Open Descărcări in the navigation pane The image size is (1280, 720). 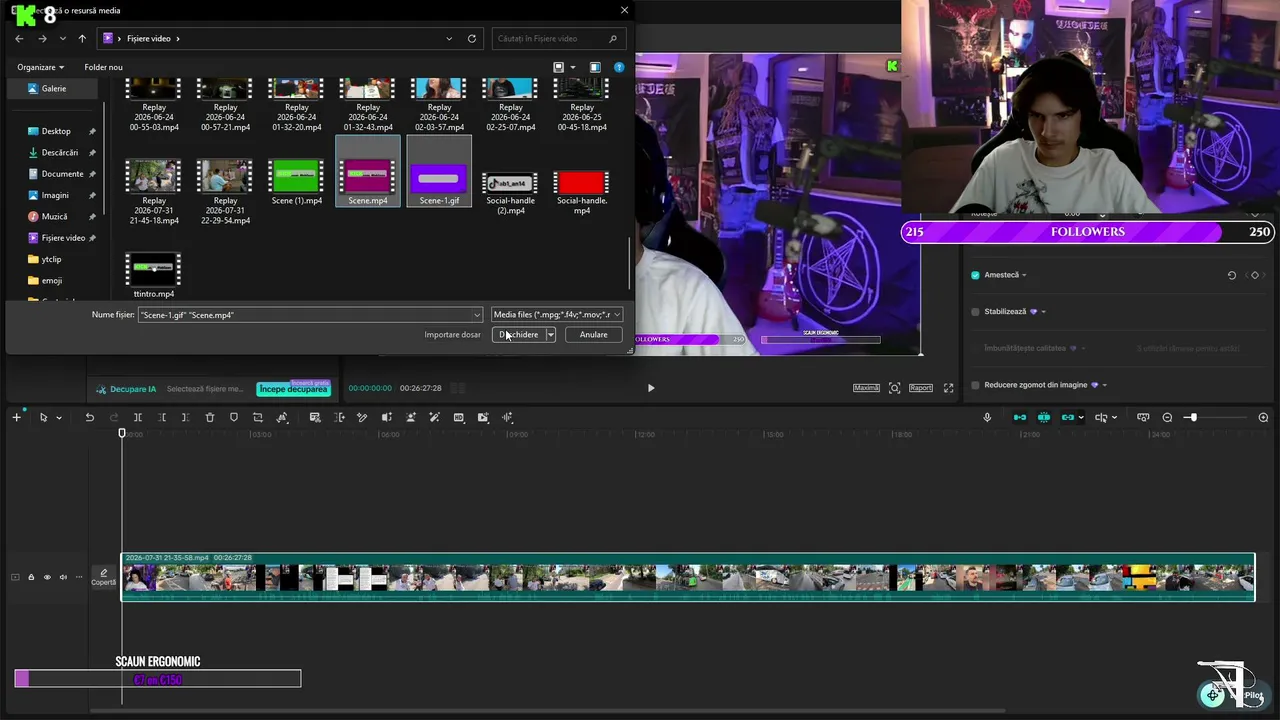(x=59, y=153)
